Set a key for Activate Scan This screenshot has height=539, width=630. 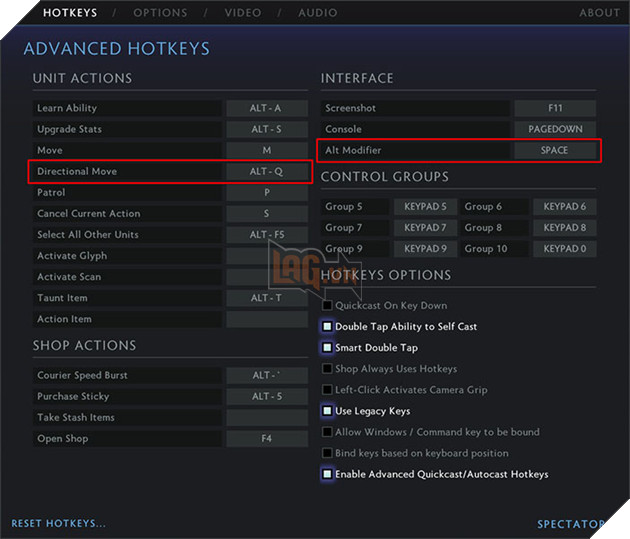pos(267,277)
